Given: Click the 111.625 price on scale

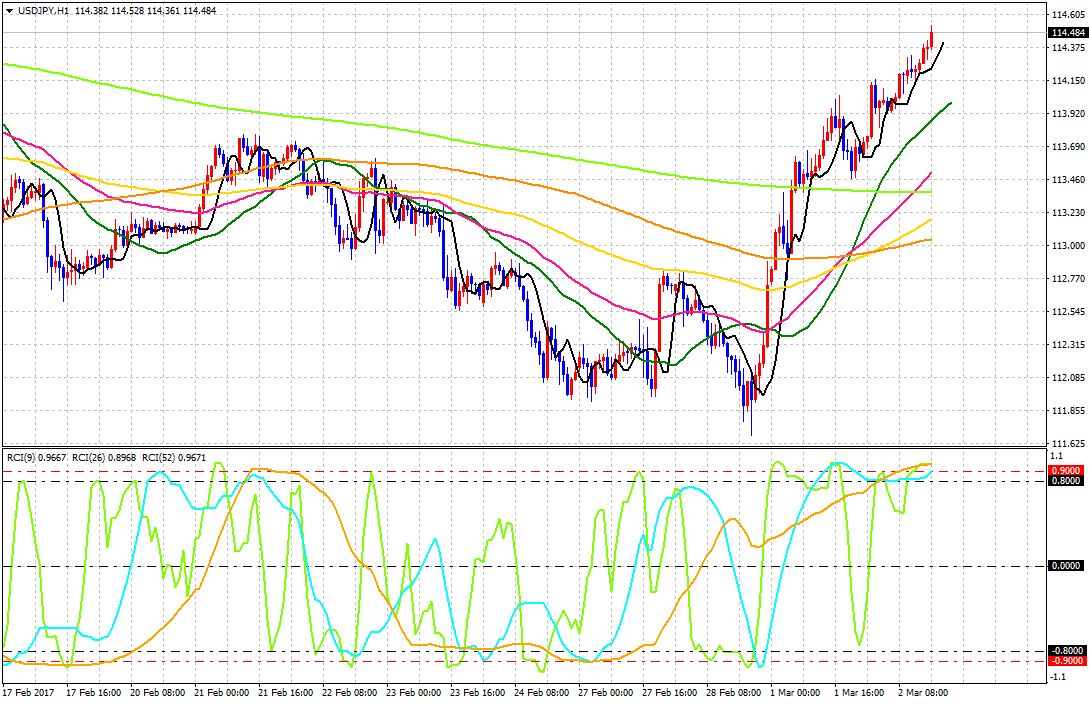Looking at the screenshot, I should point(1066,444).
